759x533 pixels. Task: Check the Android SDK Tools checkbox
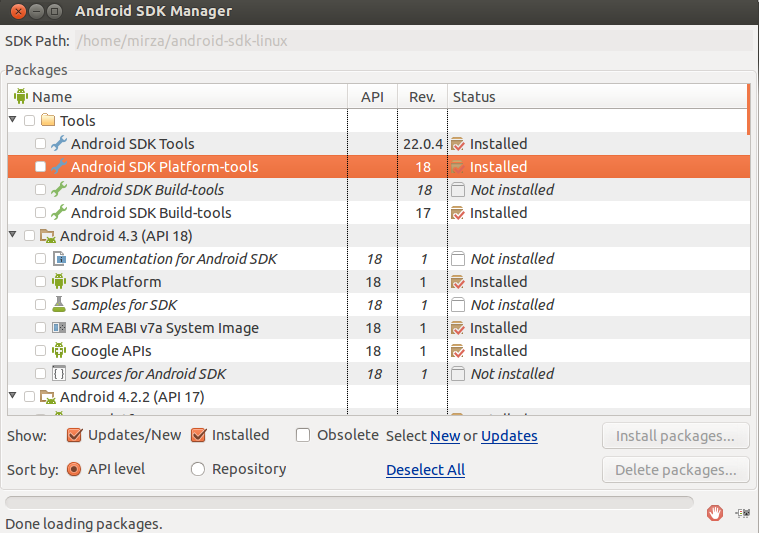tap(41, 143)
